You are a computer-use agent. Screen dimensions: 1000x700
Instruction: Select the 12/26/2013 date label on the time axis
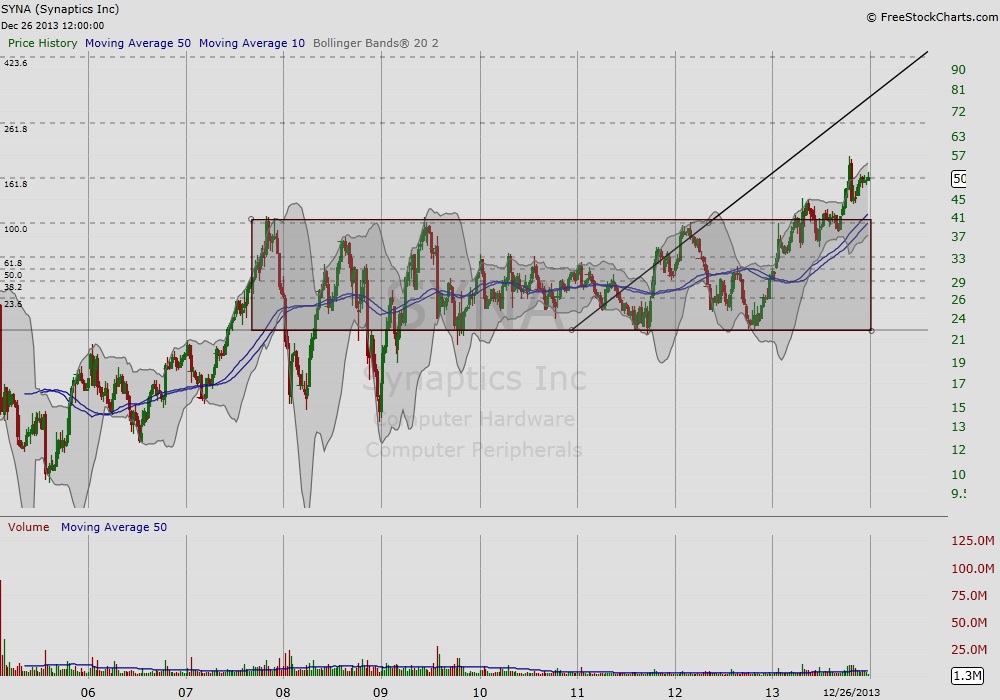[x=850, y=692]
